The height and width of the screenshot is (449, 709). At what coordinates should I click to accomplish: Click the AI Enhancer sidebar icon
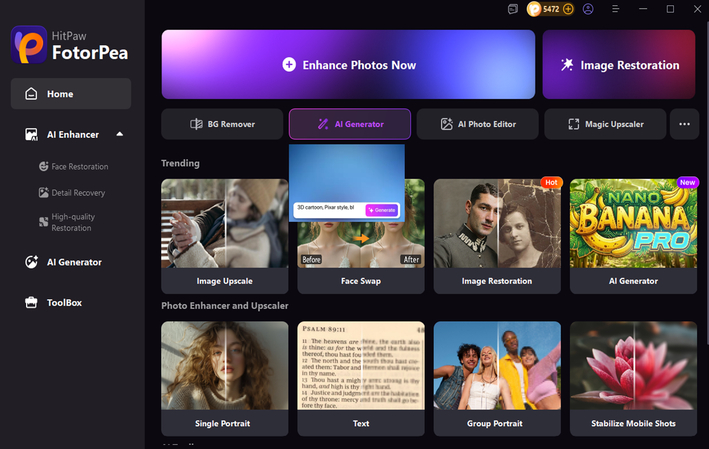pyautogui.click(x=31, y=134)
